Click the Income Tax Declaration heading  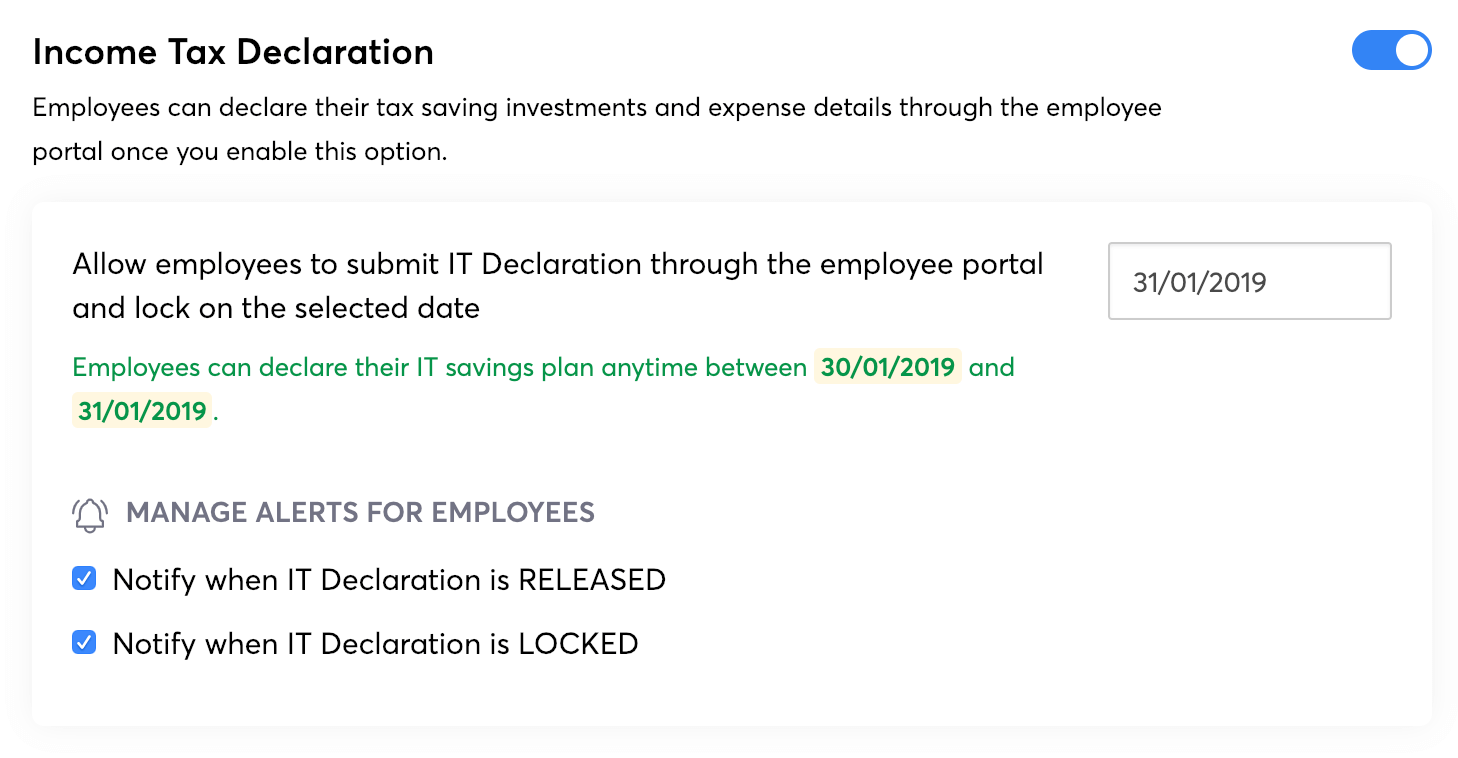click(233, 52)
